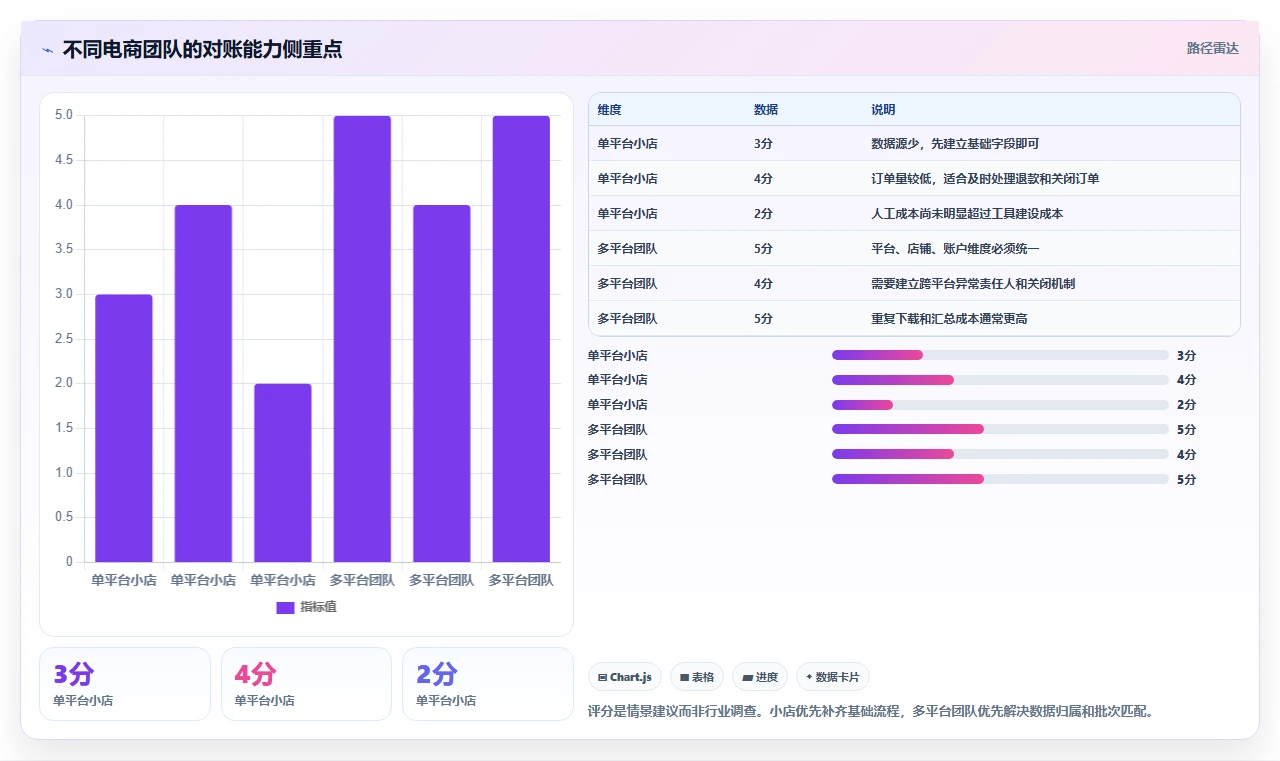Image resolution: width=1280 pixels, height=761 pixels.
Task: Select the 表格 tag chip
Action: [x=697, y=677]
